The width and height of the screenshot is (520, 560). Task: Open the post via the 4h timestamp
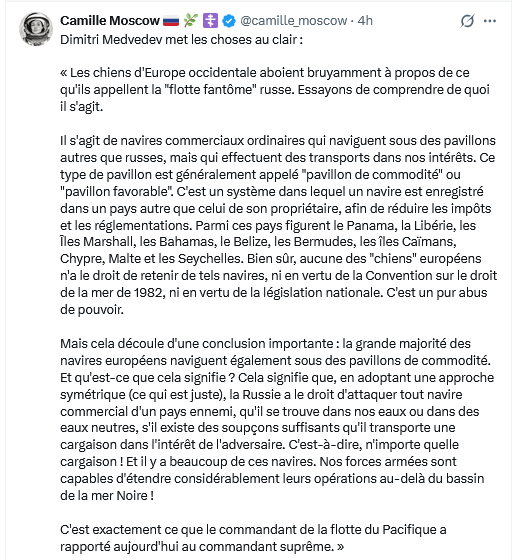click(x=365, y=21)
